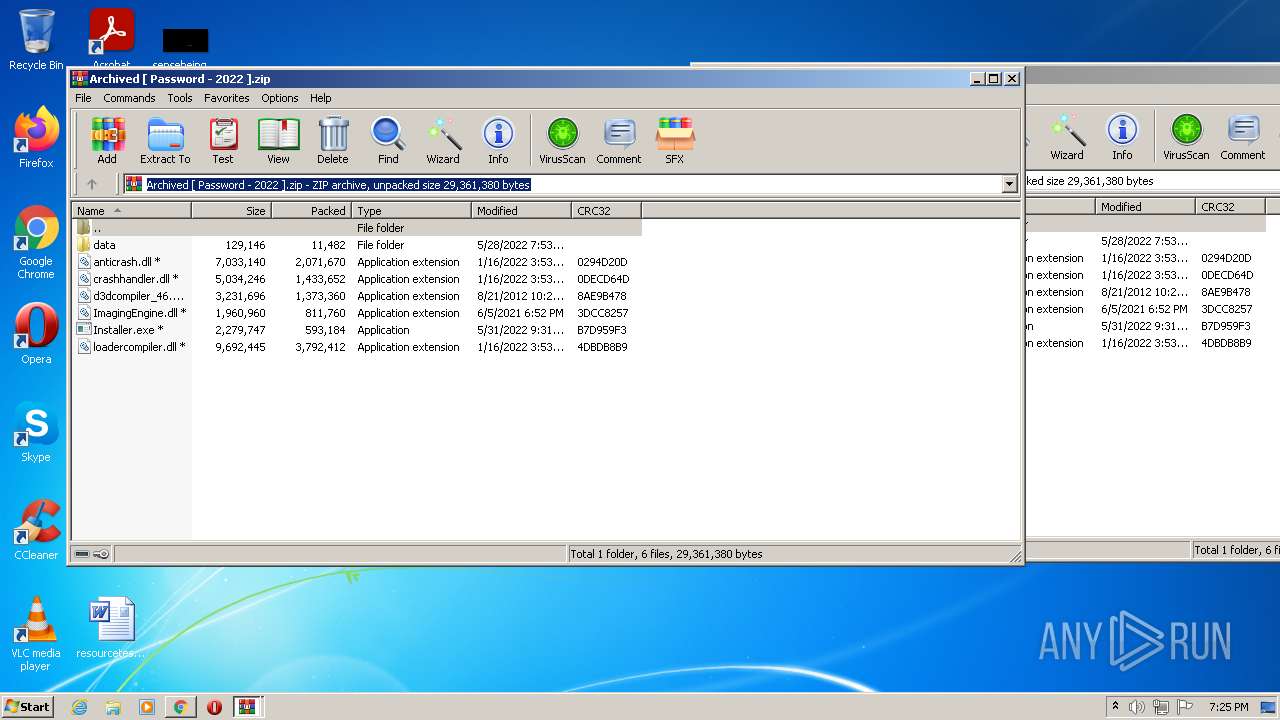Open the Options menu
The height and width of the screenshot is (720, 1280).
(280, 98)
